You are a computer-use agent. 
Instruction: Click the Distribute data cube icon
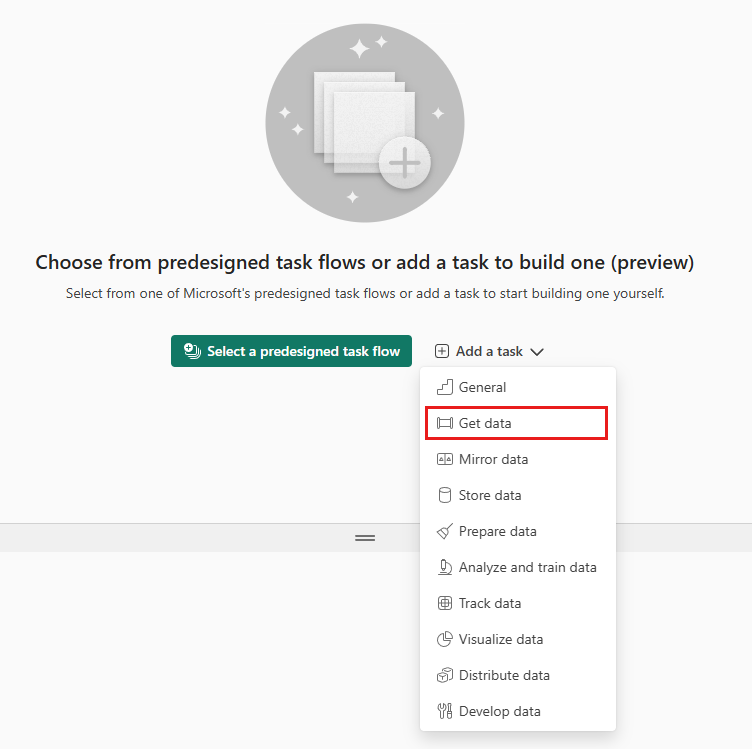[x=445, y=675]
